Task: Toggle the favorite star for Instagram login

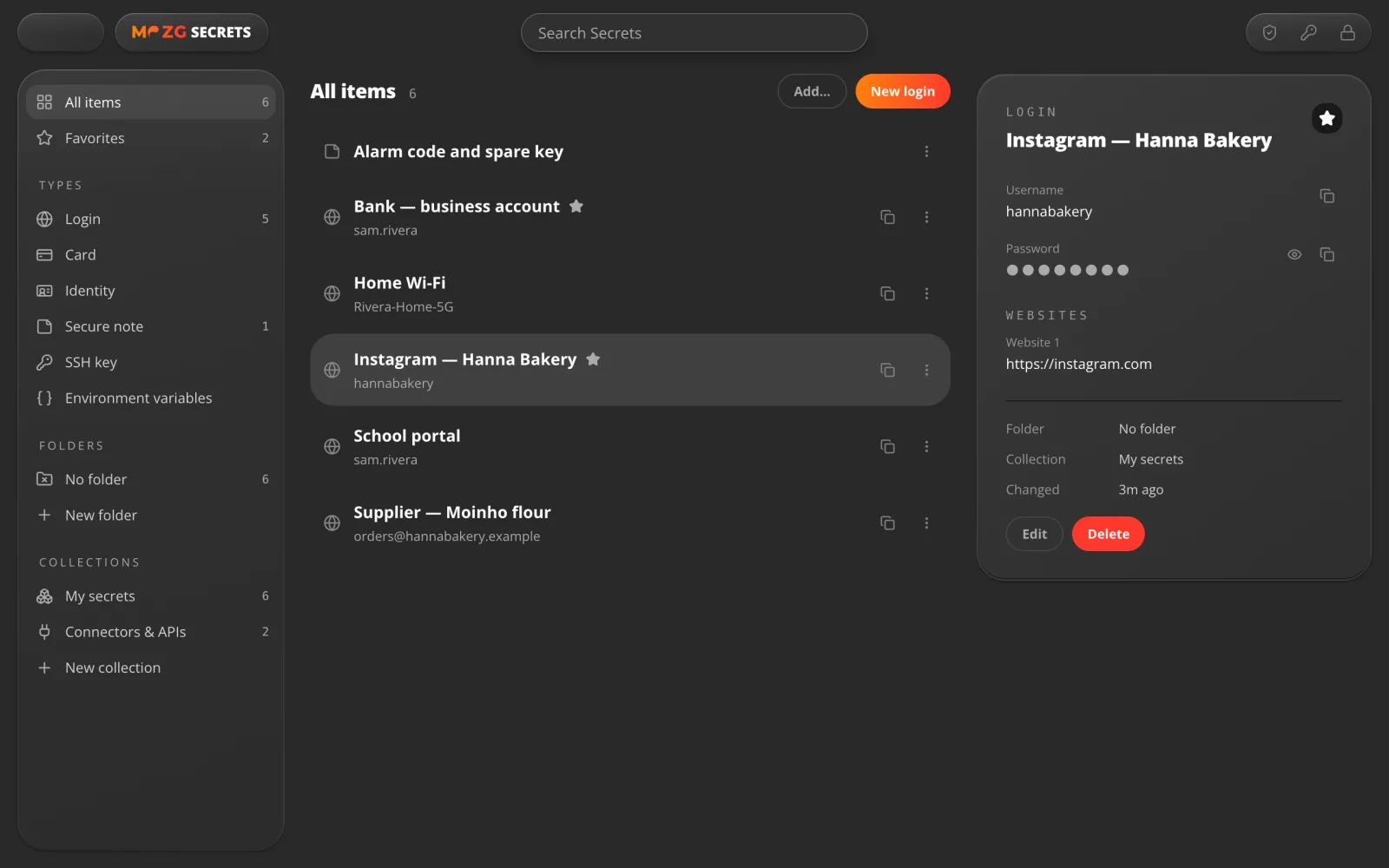Action: 1326,118
